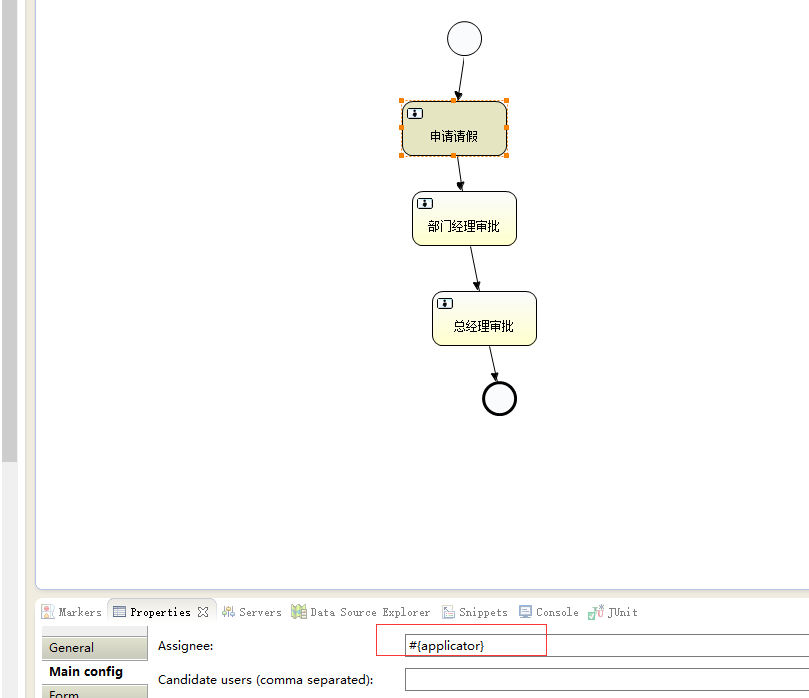809x698 pixels.
Task: Select the General properties section
Action: click(x=95, y=648)
